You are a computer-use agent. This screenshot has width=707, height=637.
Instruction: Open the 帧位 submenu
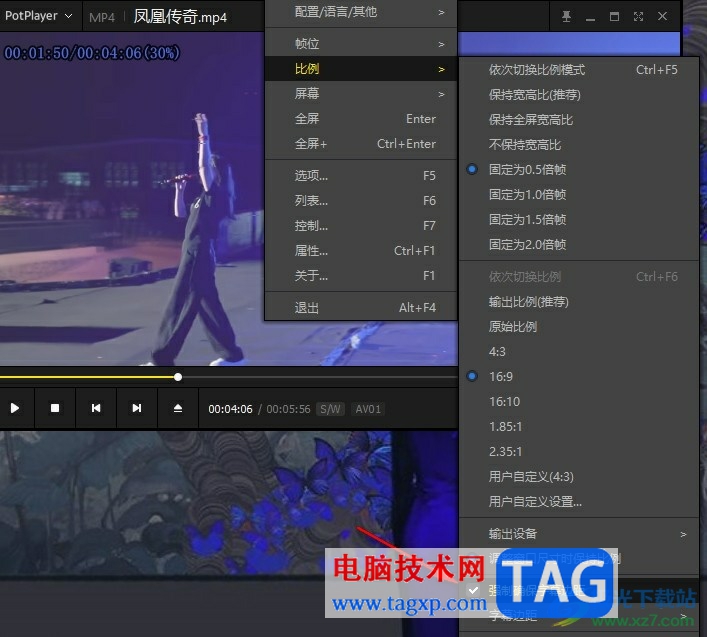(361, 44)
